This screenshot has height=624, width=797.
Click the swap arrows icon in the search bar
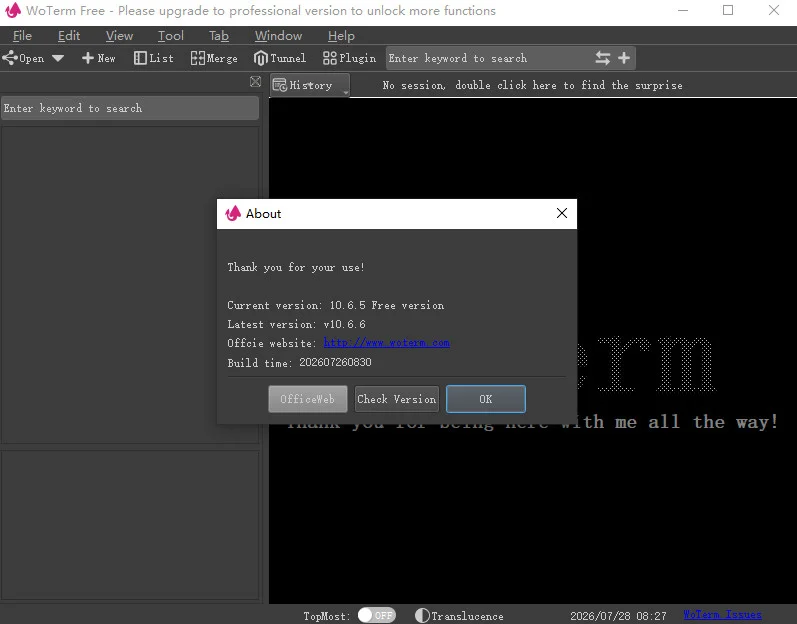click(x=602, y=58)
